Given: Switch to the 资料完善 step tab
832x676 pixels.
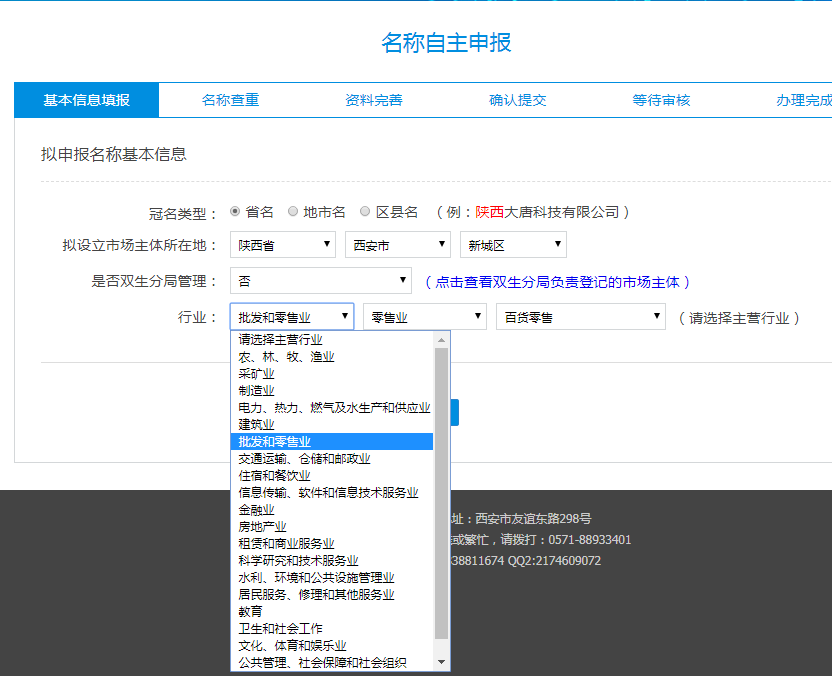Looking at the screenshot, I should pyautogui.click(x=373, y=100).
